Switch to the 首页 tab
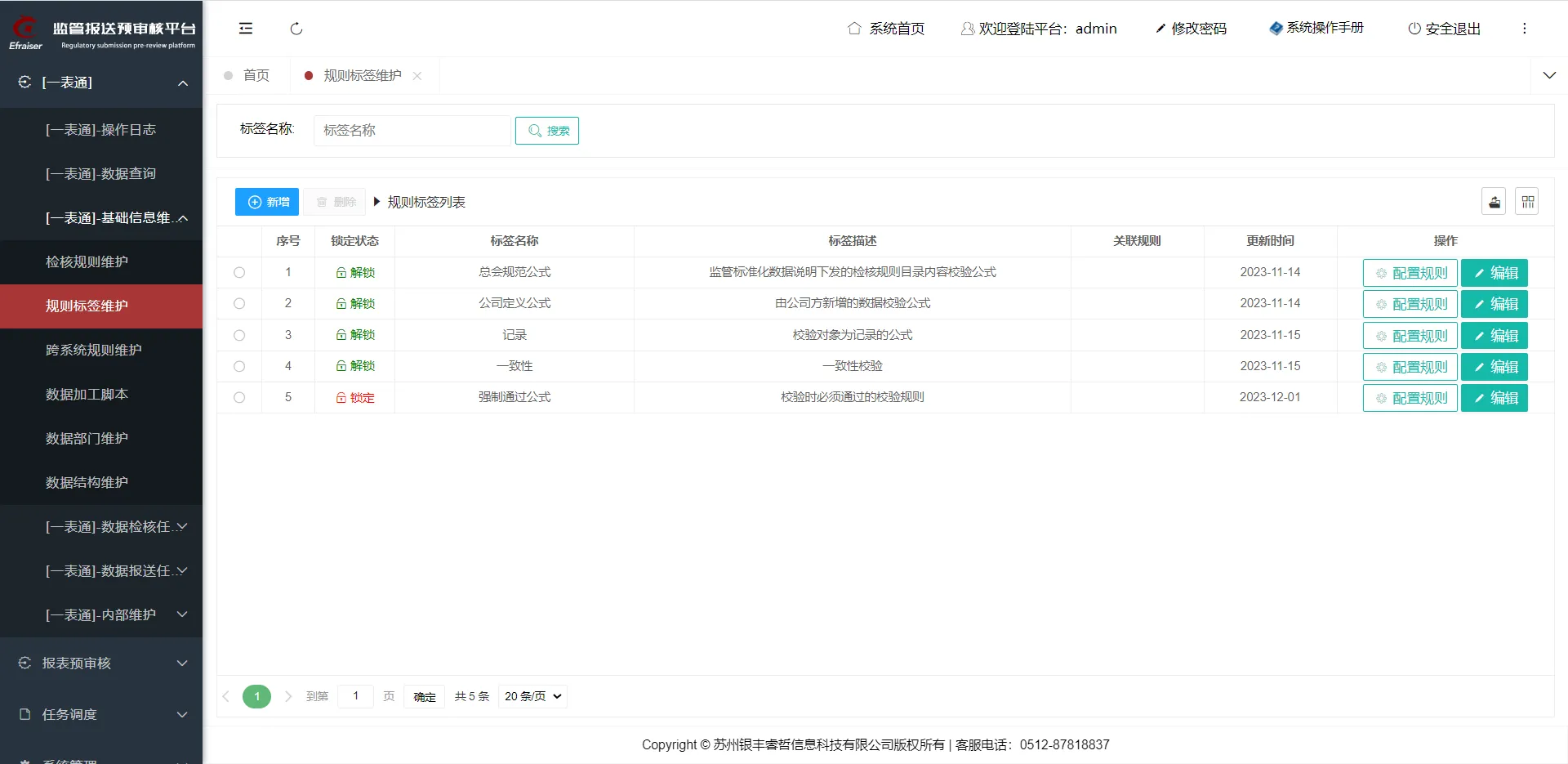1568x764 pixels. [256, 75]
